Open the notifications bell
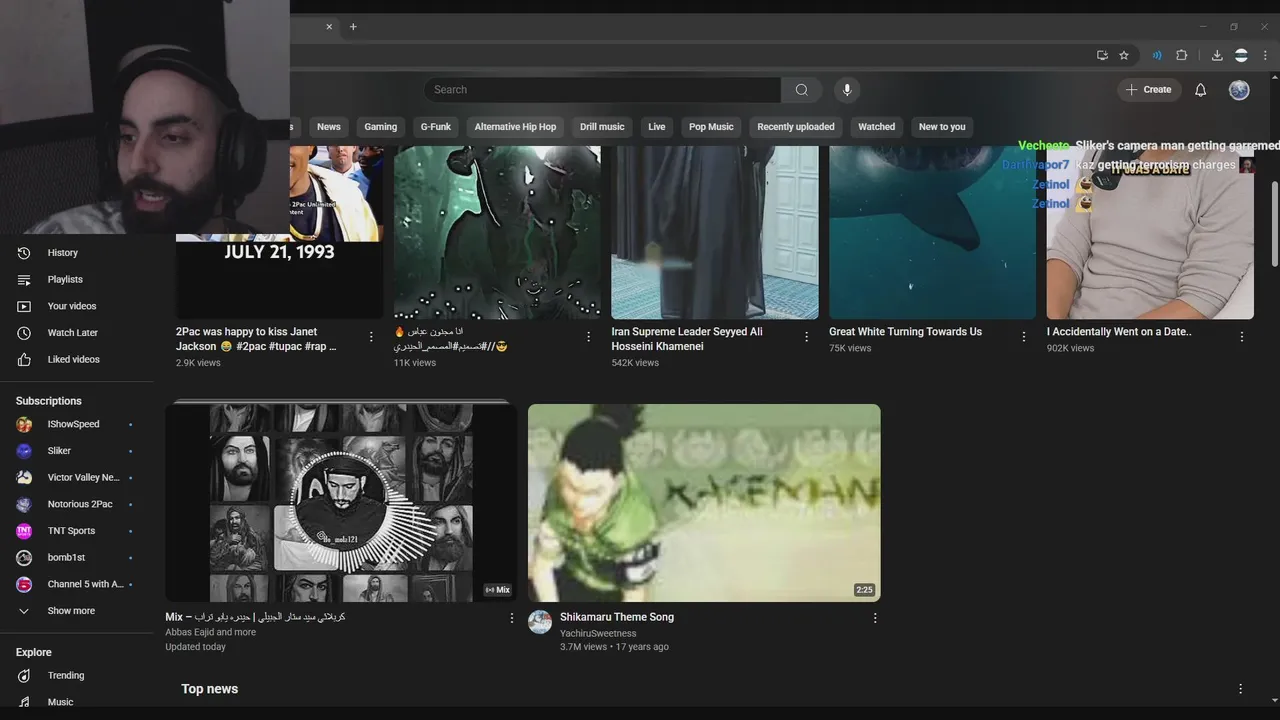 [1201, 90]
